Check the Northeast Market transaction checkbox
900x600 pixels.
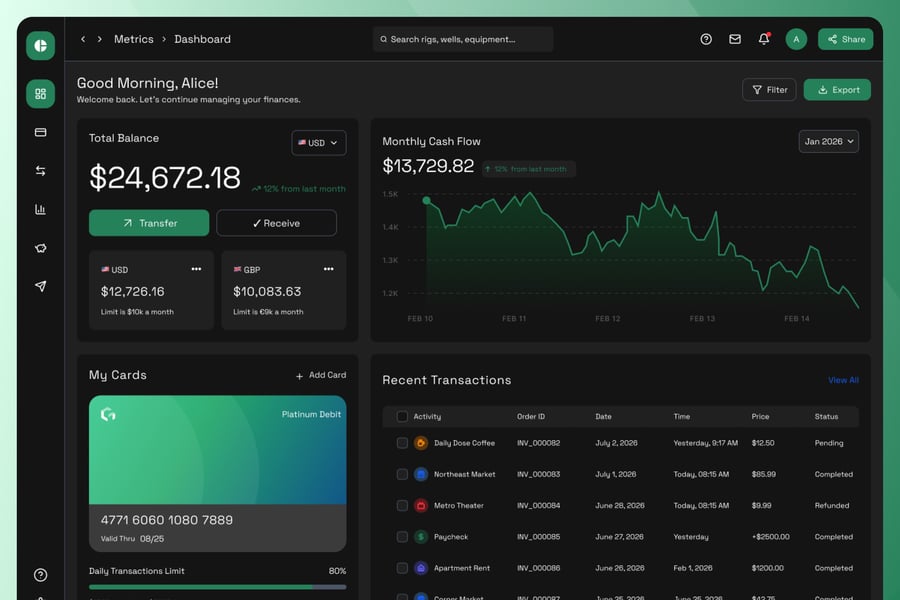click(x=402, y=474)
